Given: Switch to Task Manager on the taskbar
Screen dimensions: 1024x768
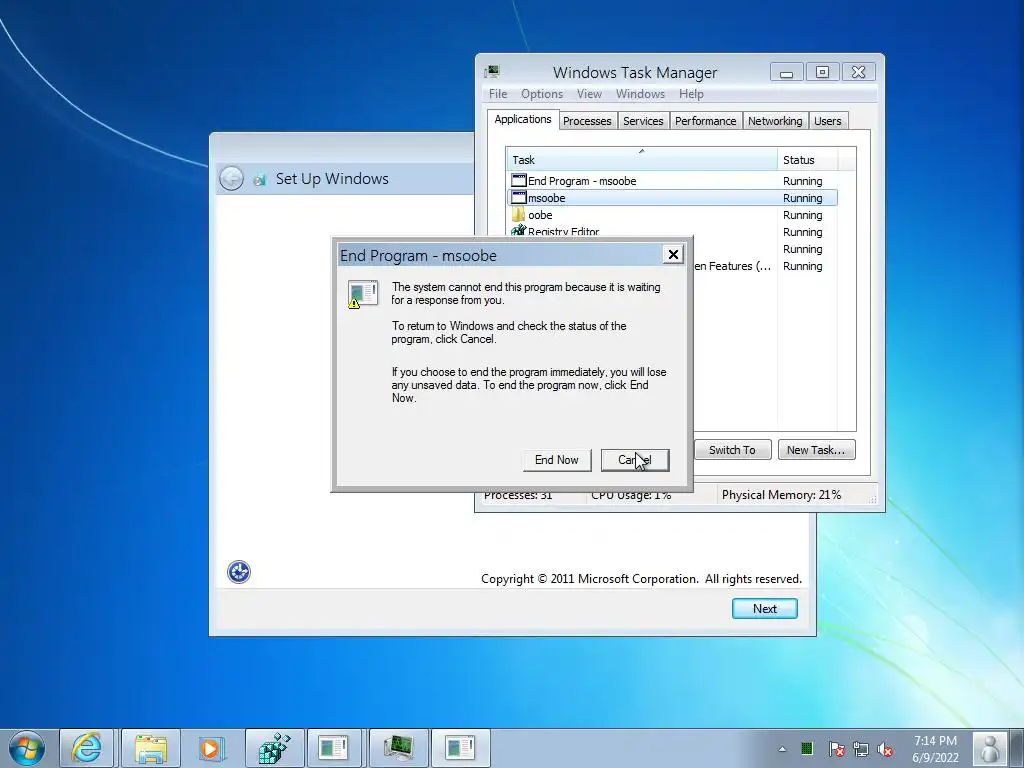Looking at the screenshot, I should coord(398,748).
